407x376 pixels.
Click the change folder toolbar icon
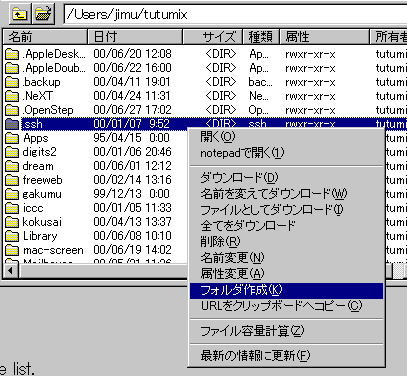pos(43,14)
